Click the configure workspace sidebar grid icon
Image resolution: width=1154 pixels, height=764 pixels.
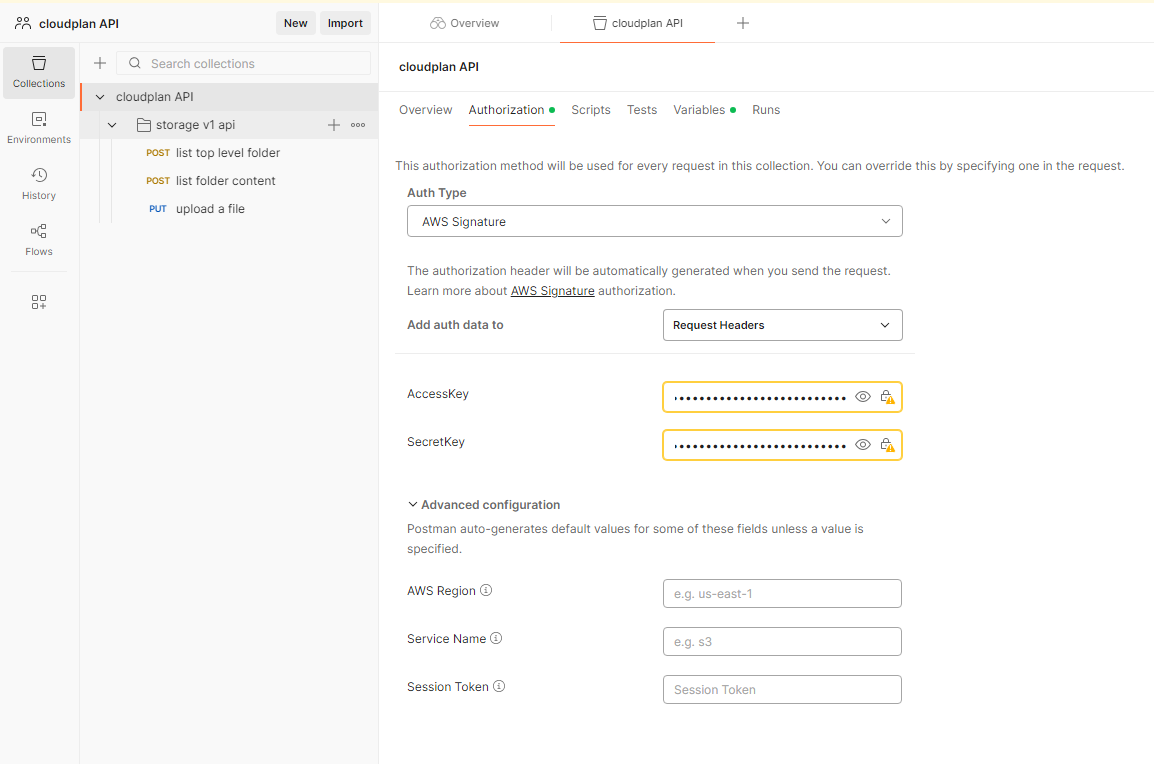39,302
